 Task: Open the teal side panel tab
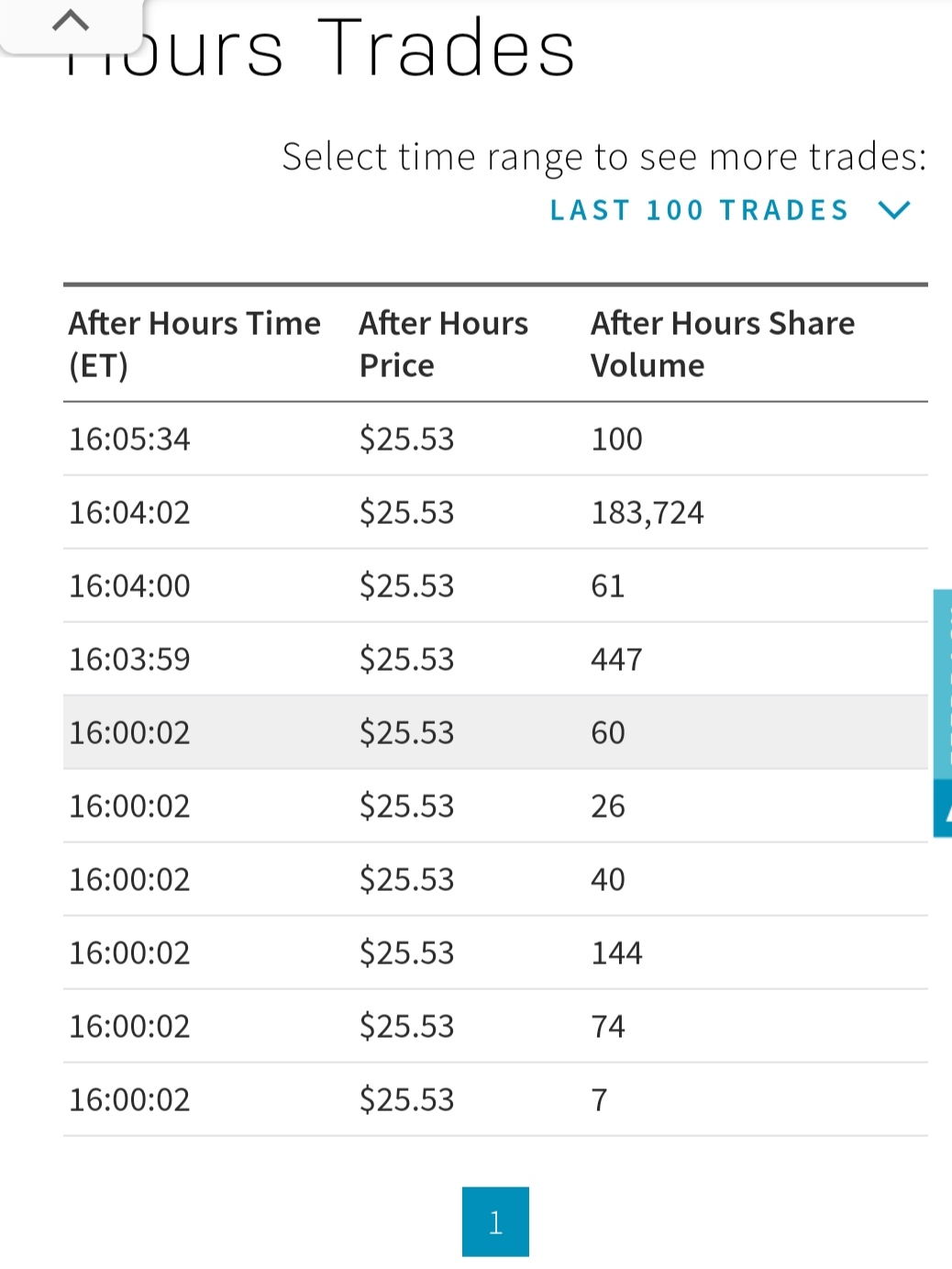click(943, 685)
